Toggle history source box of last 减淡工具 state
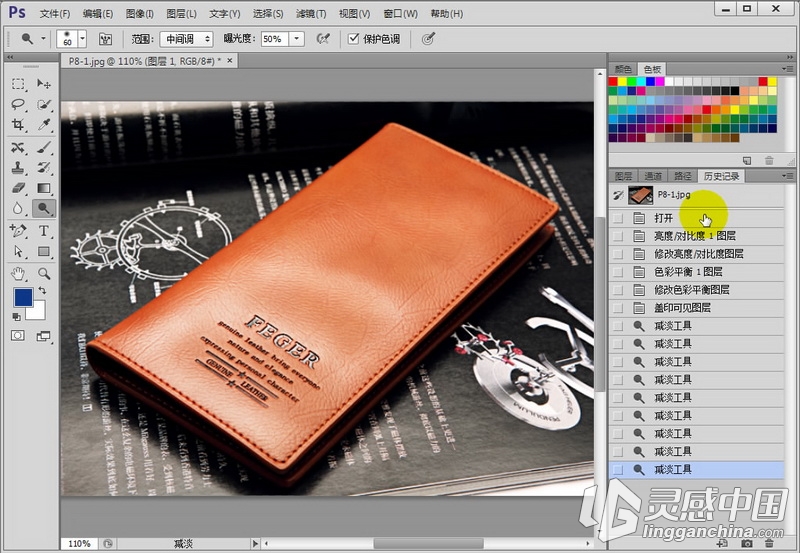 pos(618,469)
